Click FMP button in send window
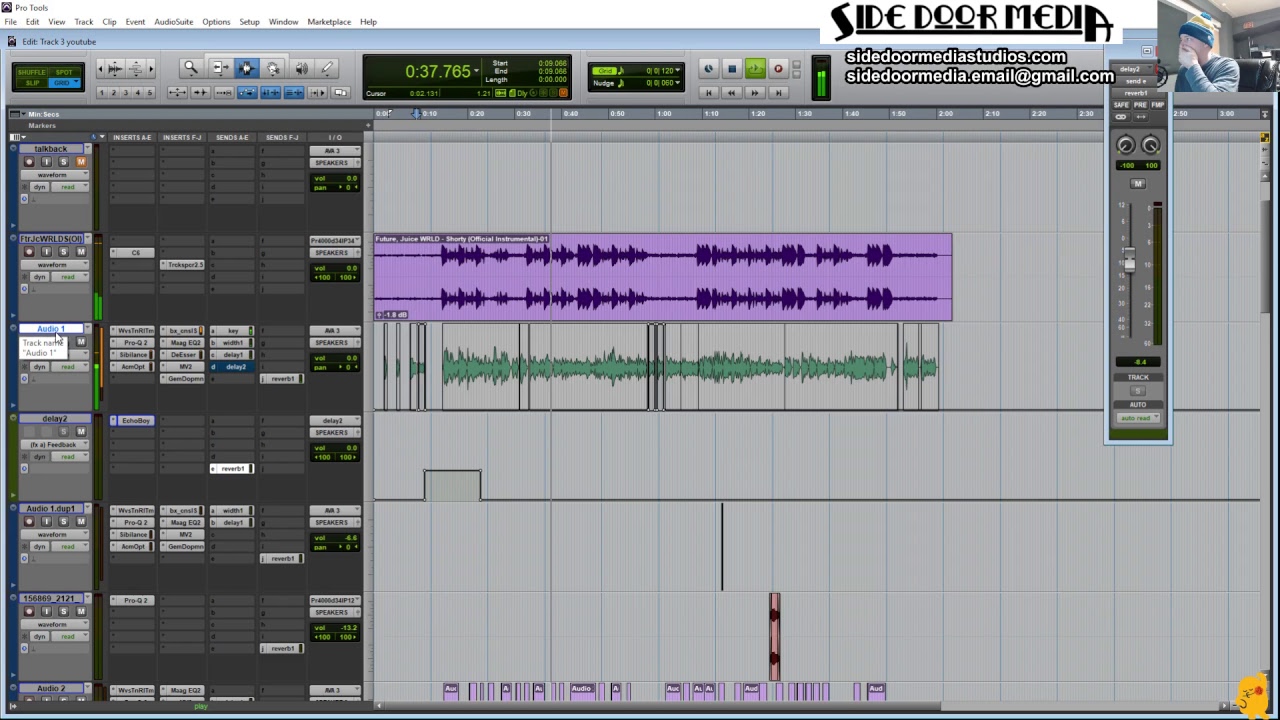The width and height of the screenshot is (1280, 720). click(x=1158, y=105)
